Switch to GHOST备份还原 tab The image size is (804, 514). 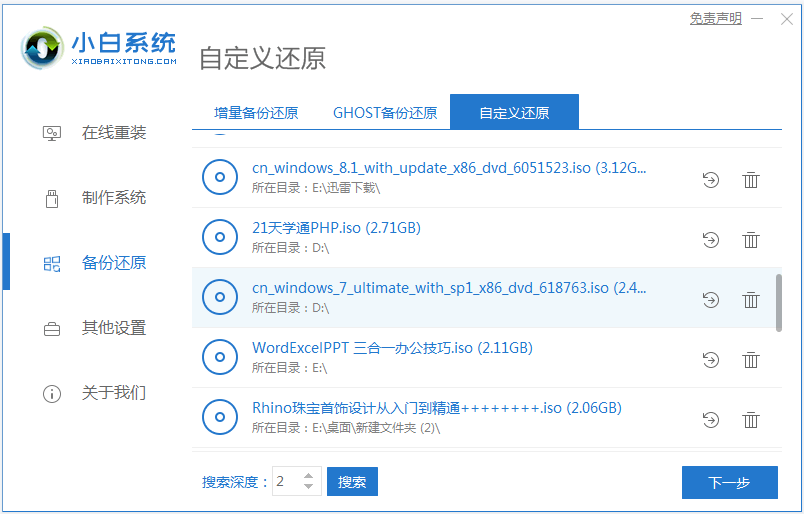385,113
